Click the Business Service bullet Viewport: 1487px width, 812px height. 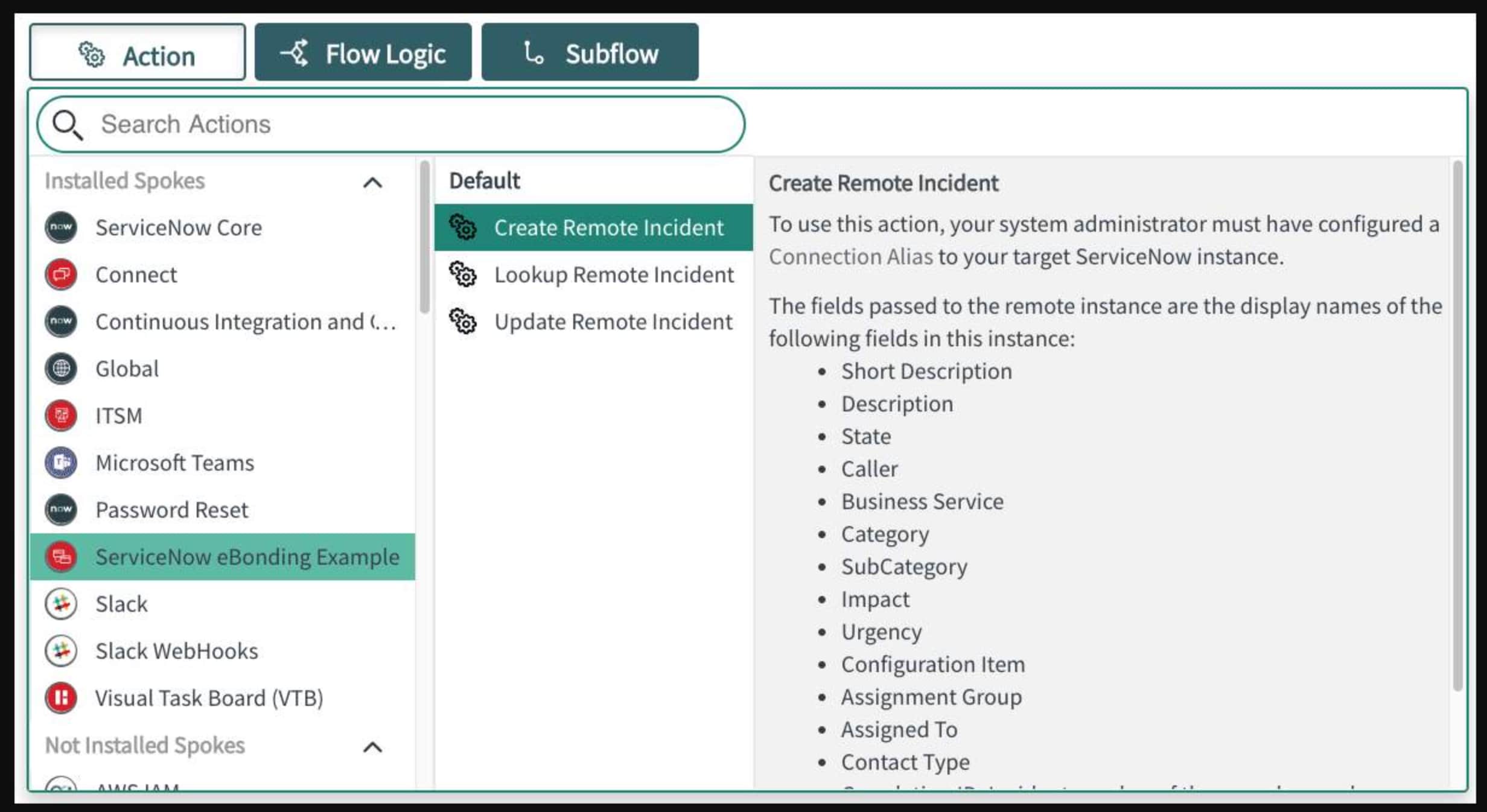[922, 501]
